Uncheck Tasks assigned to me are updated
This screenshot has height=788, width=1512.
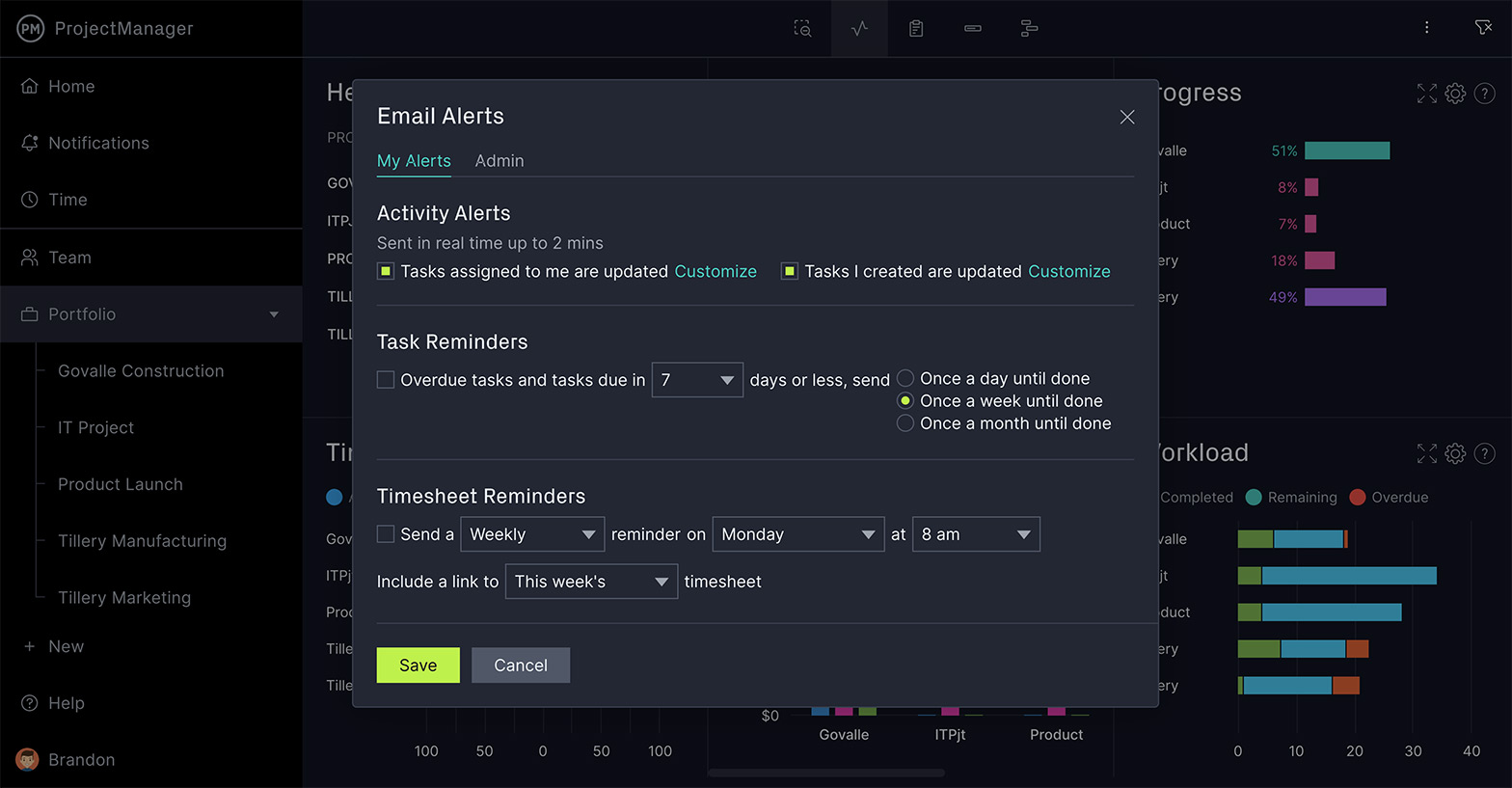click(x=386, y=272)
